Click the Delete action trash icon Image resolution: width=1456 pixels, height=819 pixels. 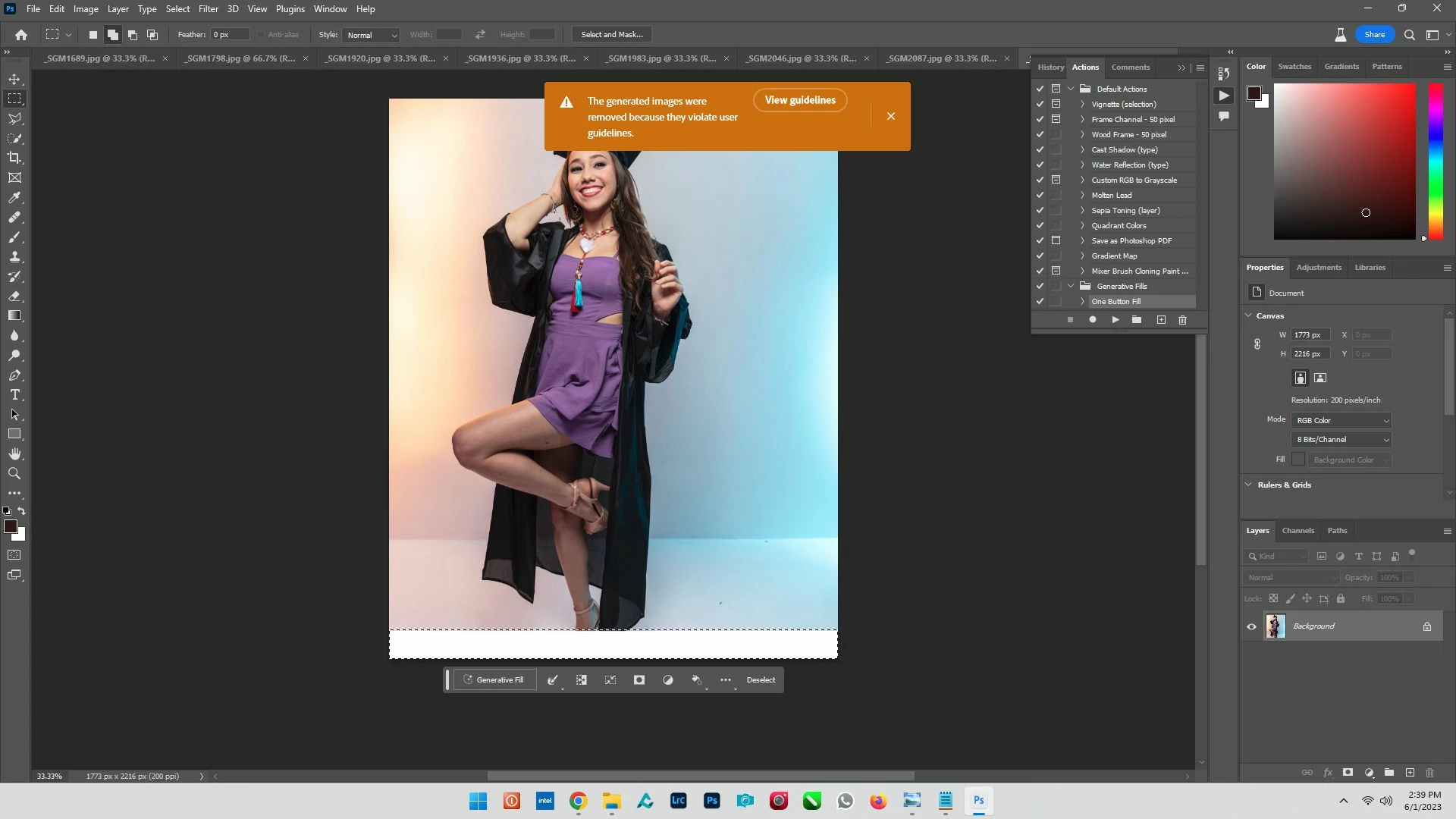1182,320
